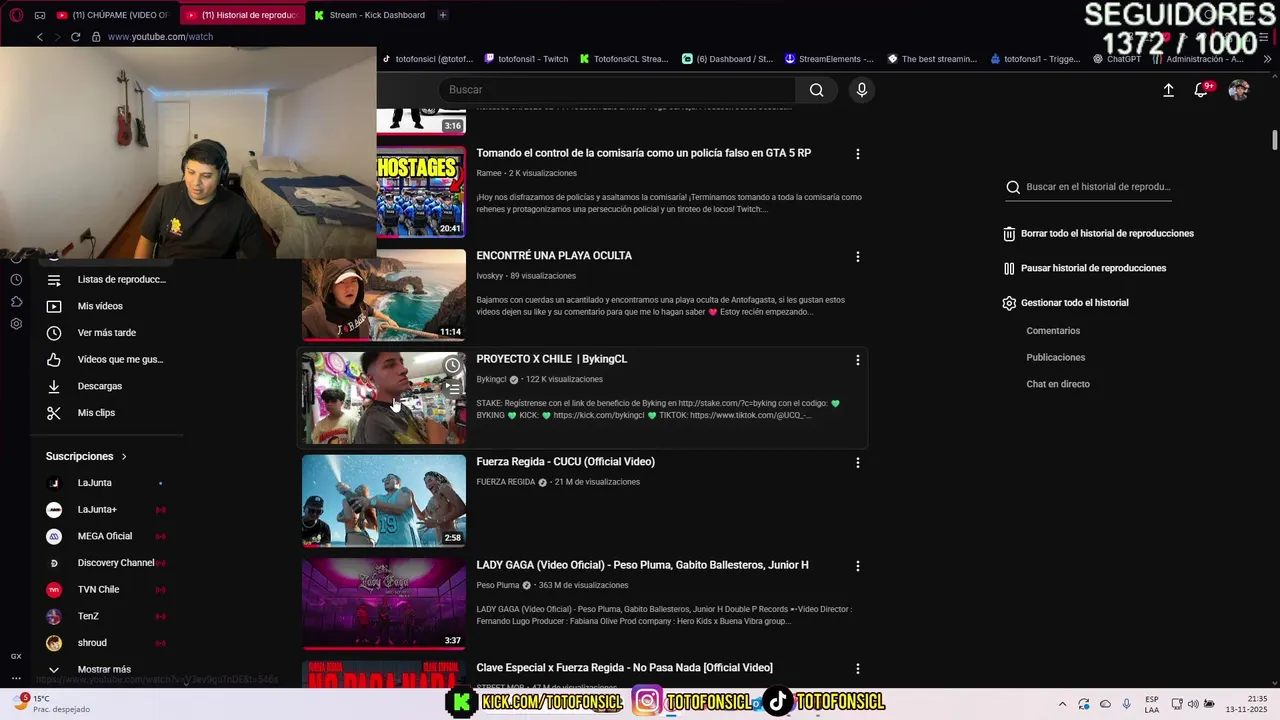Click Pausar historial de reproducciones
This screenshot has height=720, width=1280.
pyautogui.click(x=1085, y=268)
